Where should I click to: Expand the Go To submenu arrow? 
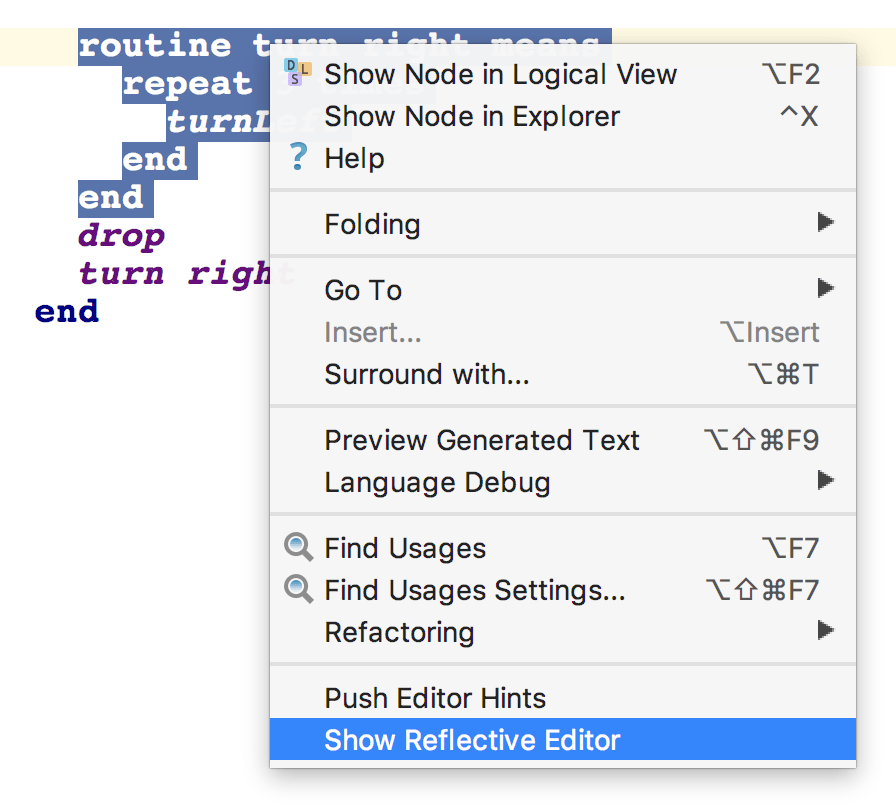(825, 289)
